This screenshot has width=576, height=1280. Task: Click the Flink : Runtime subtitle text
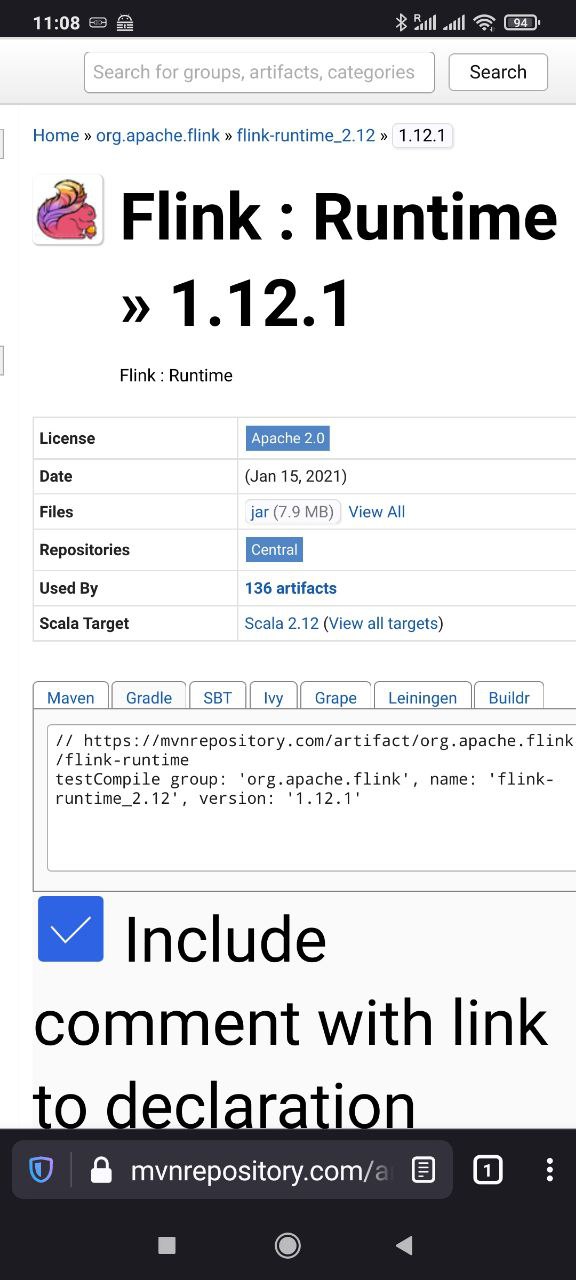176,375
